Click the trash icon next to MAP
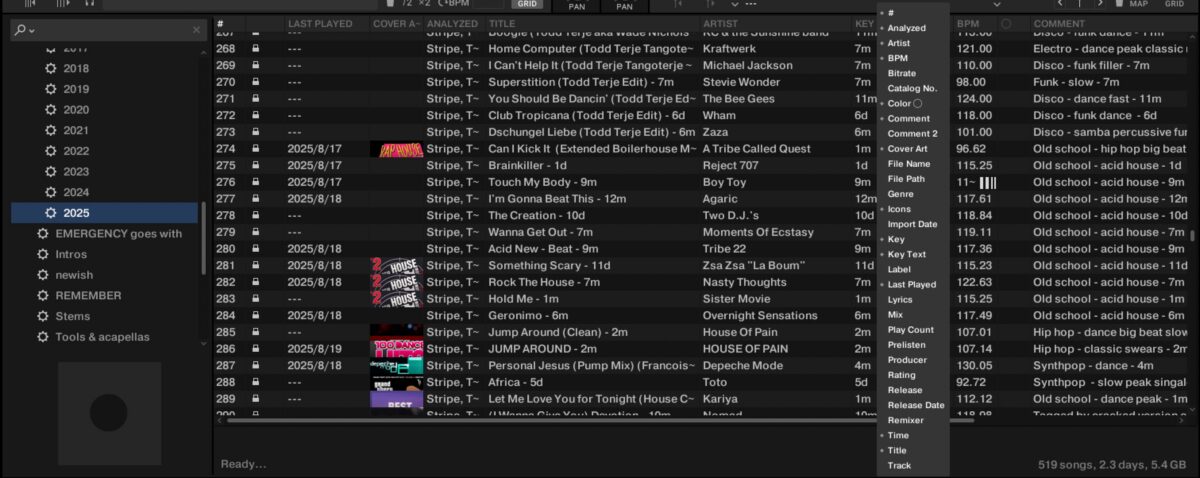The width and height of the screenshot is (1200, 478). tap(1120, 4)
